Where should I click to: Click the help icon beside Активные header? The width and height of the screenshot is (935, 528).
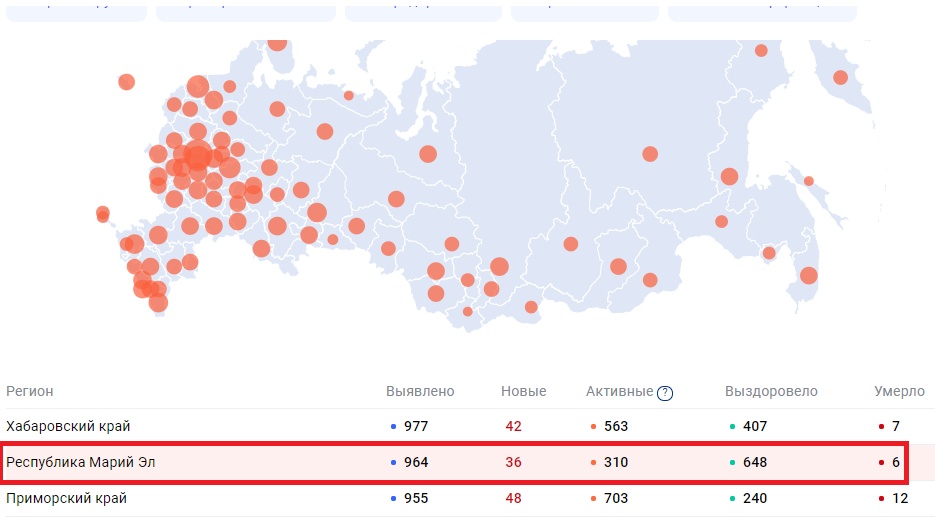(665, 393)
